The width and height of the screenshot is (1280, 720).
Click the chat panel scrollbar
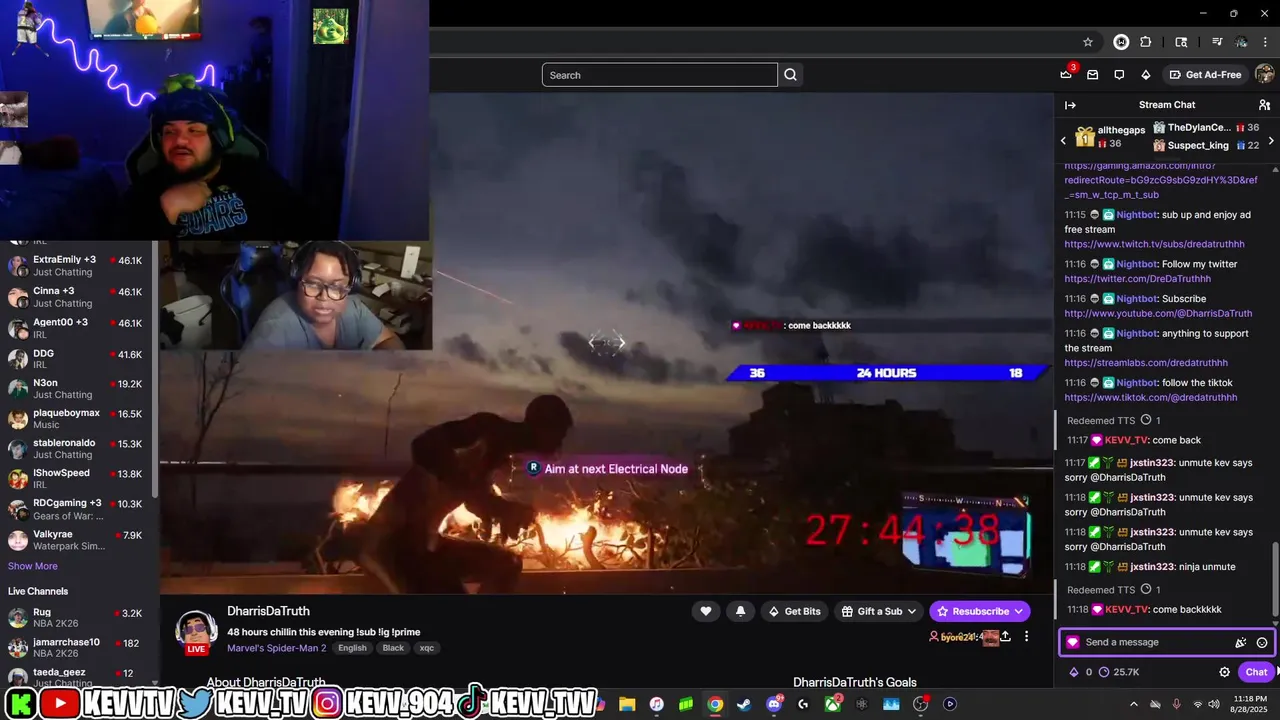pyautogui.click(x=1274, y=580)
